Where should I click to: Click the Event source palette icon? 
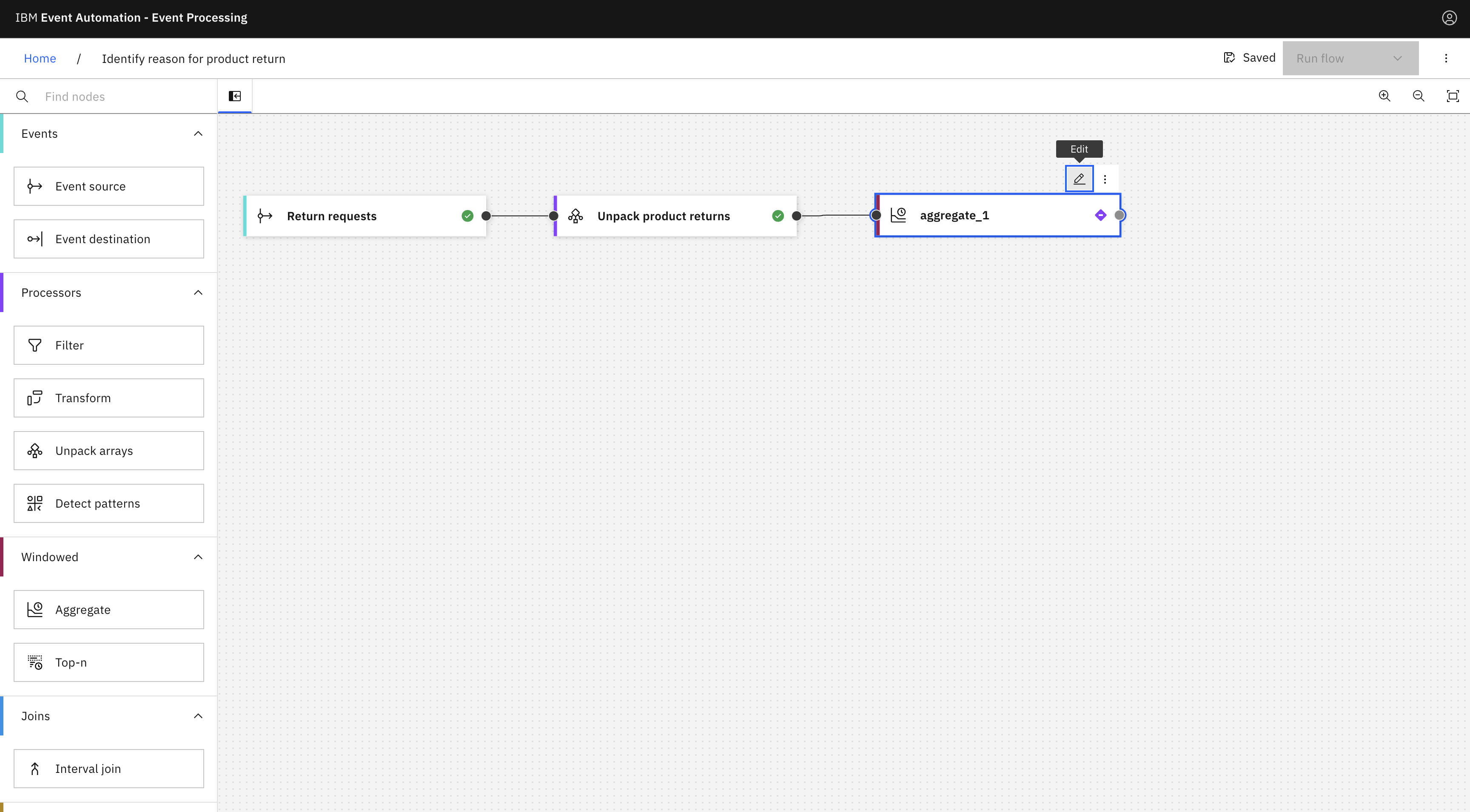click(x=35, y=187)
